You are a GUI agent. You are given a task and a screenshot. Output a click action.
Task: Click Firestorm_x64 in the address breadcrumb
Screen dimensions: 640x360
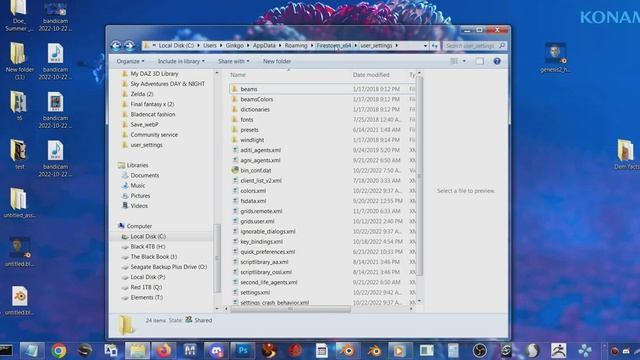[x=334, y=46]
